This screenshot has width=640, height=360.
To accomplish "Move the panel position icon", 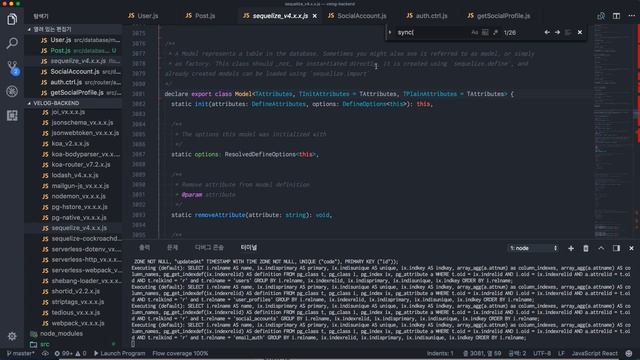I will coord(616,248).
